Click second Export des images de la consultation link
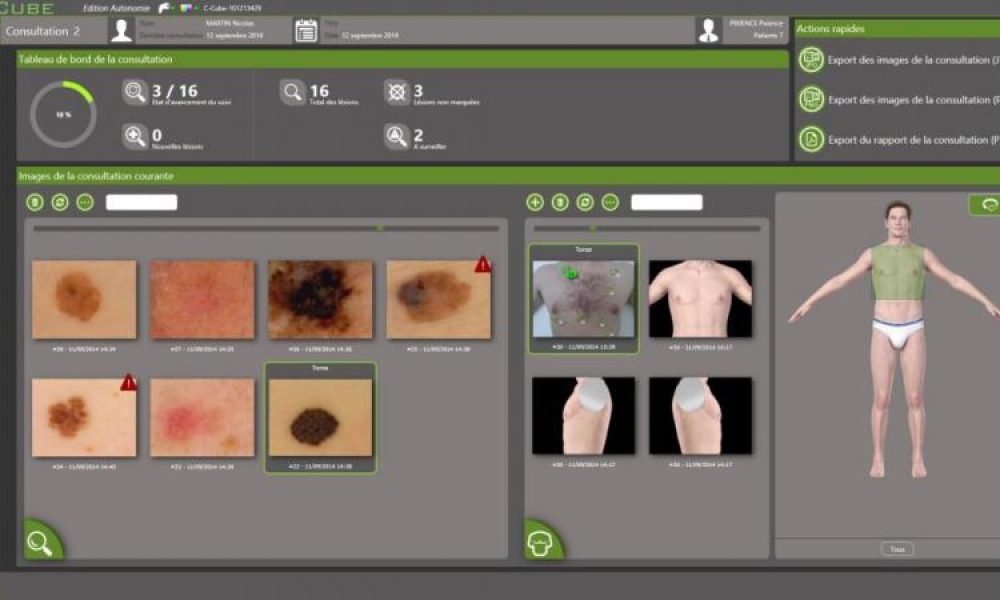Viewport: 1000px width, 600px height. click(x=913, y=100)
